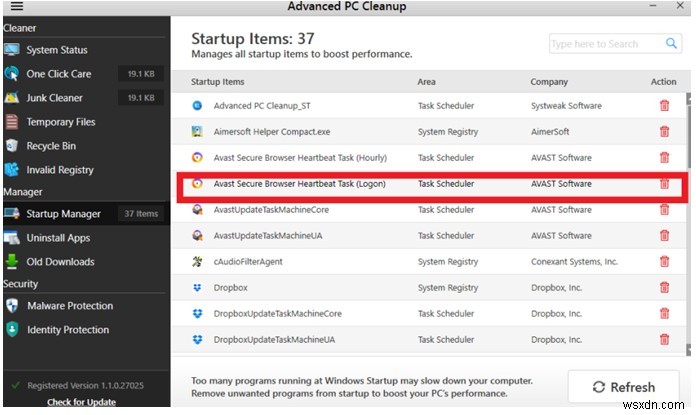Click the Old Downloads arrow icon
This screenshot has width=696, height=415.
click(12, 262)
